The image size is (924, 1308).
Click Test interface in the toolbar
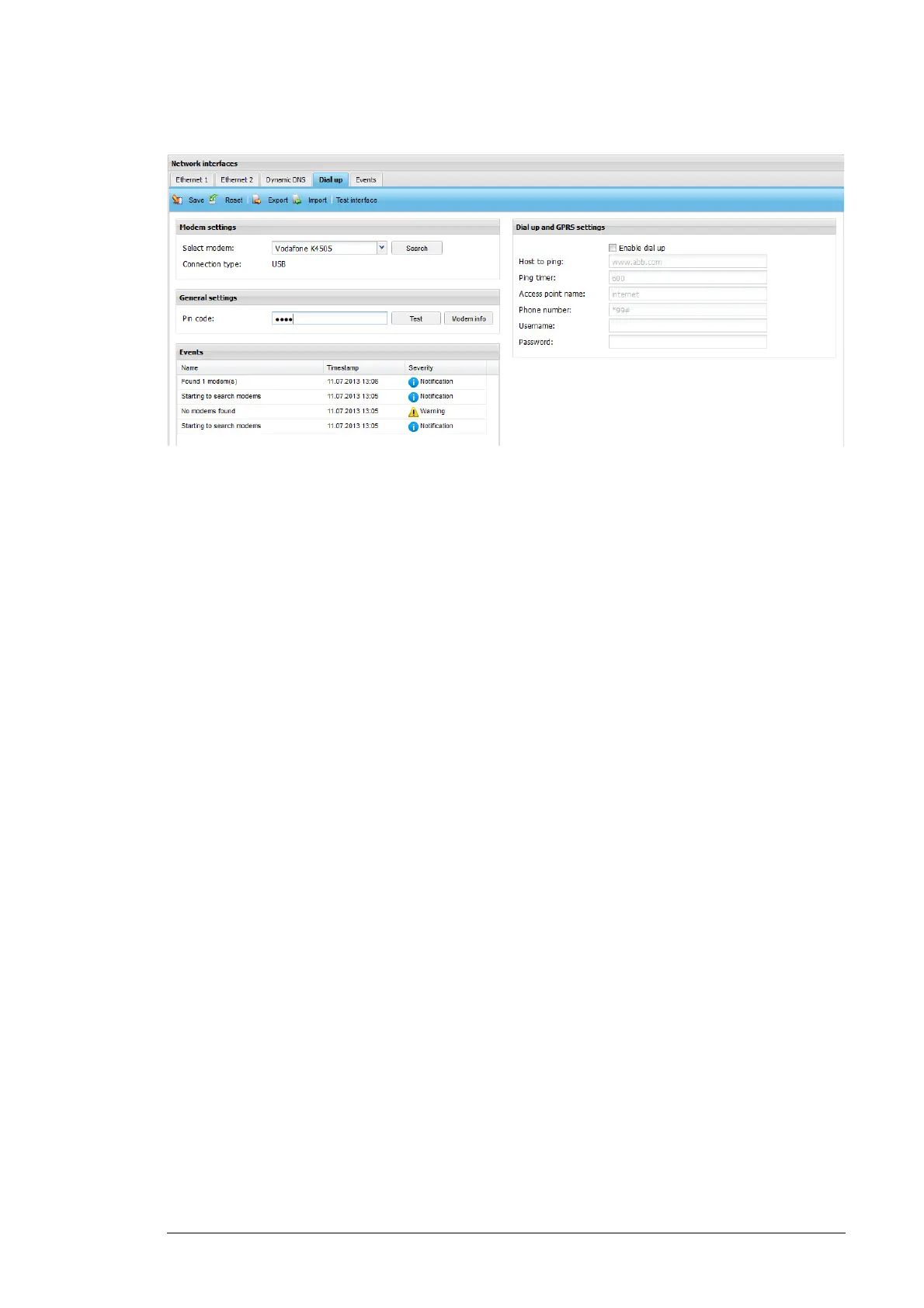356,200
